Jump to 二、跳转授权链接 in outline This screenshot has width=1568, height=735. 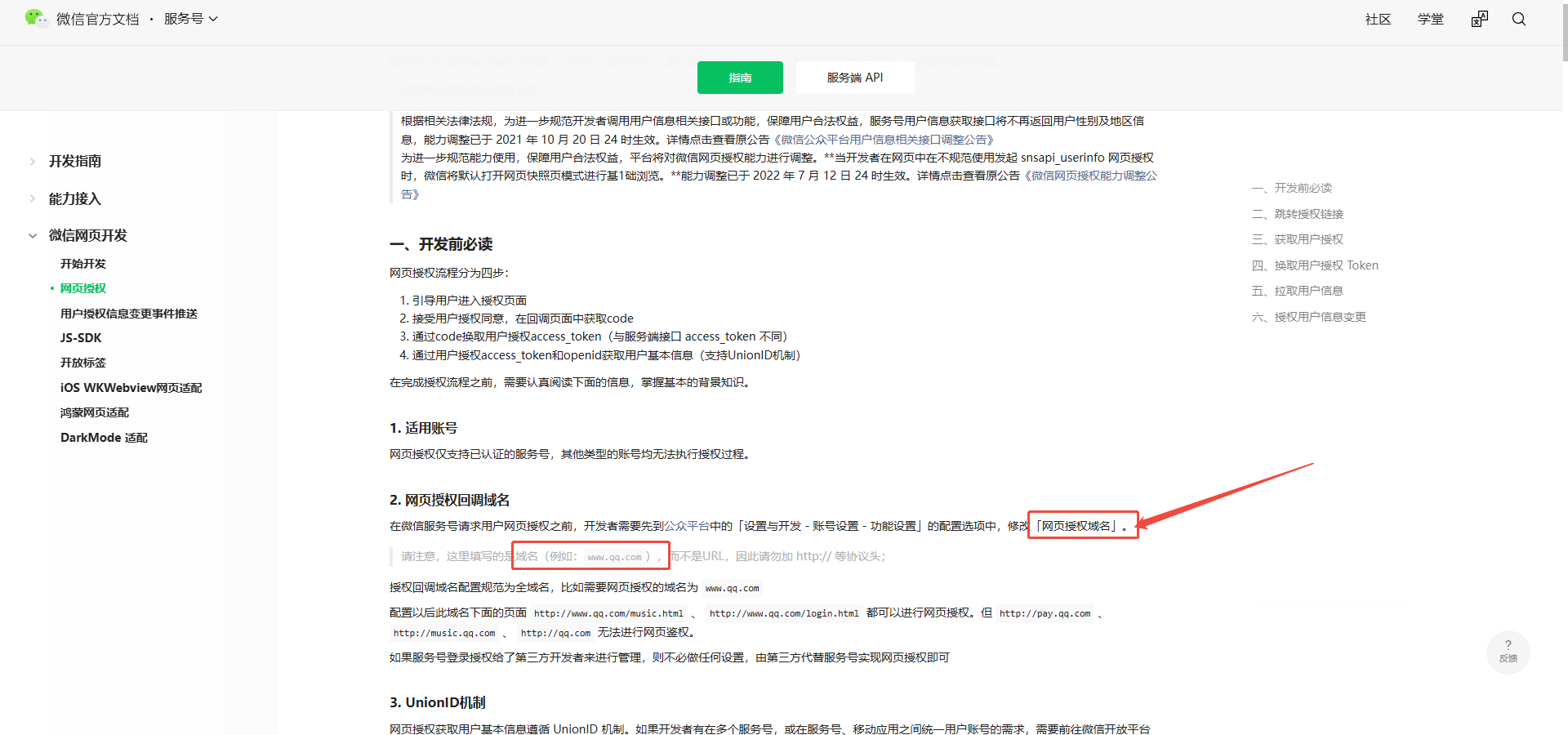click(1298, 214)
